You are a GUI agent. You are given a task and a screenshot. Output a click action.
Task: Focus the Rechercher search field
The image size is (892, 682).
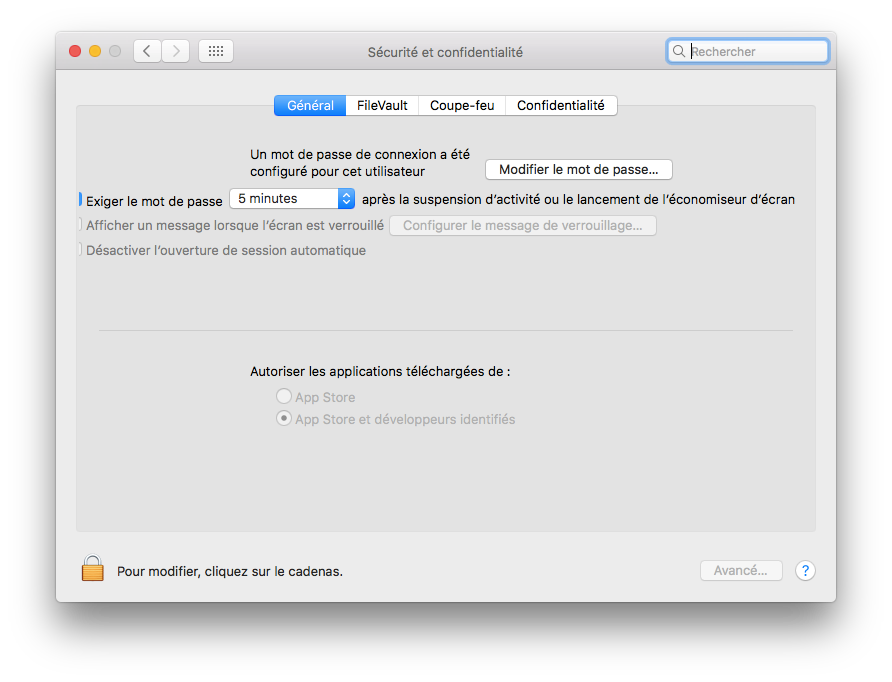coord(748,51)
